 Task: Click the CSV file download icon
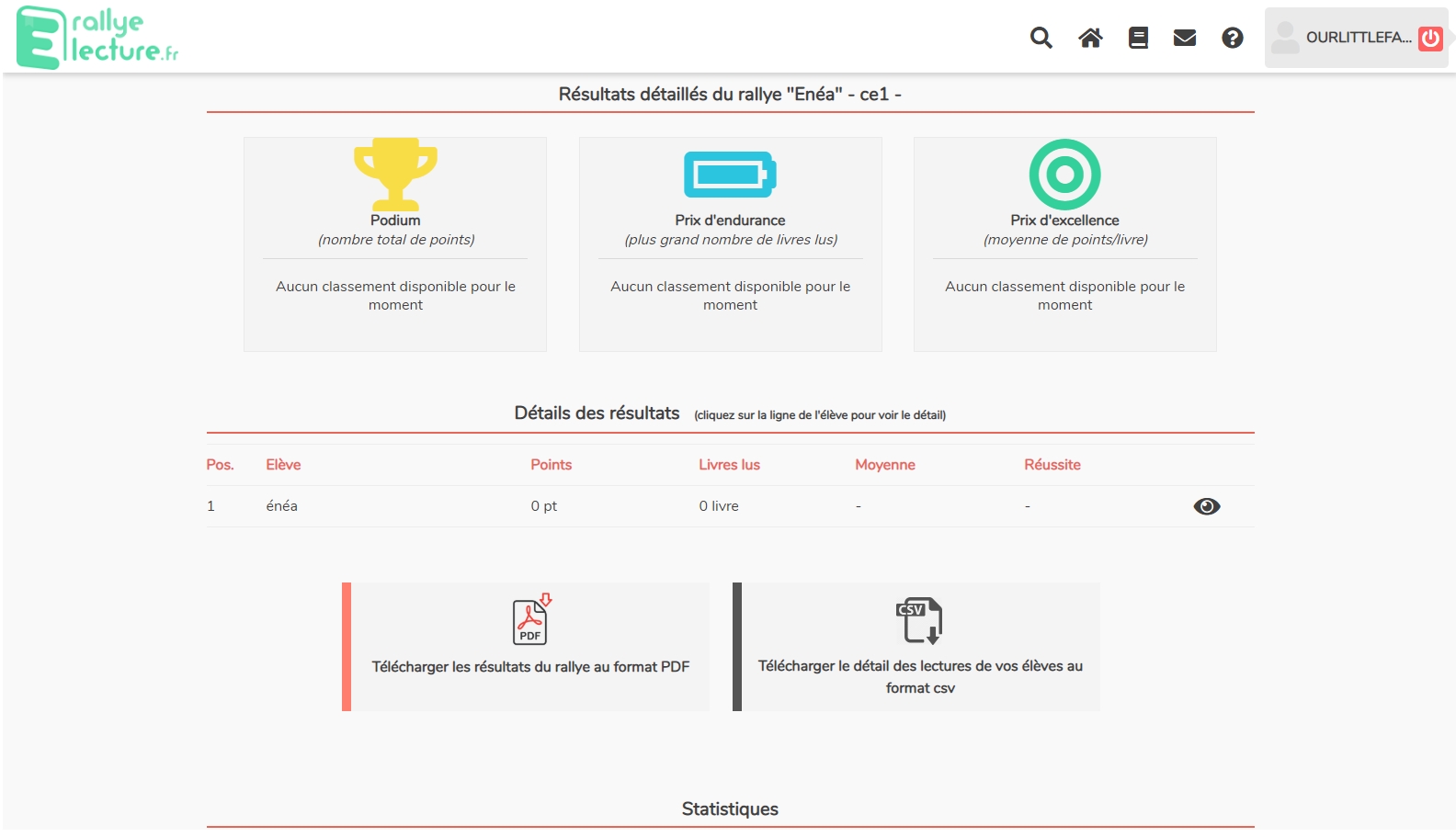click(919, 620)
